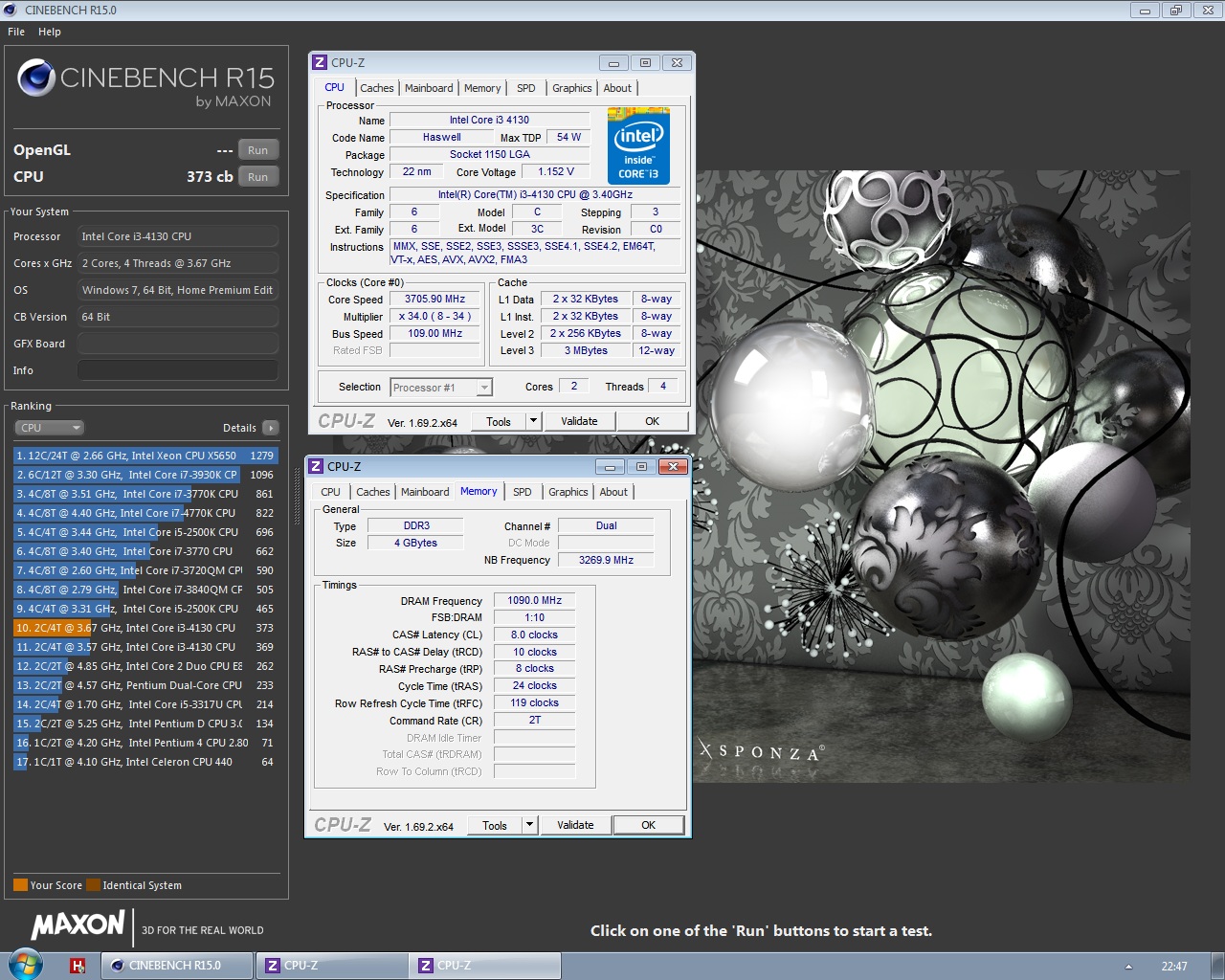
Task: Click CPU-Z title icon in Memory window
Action: [316, 466]
